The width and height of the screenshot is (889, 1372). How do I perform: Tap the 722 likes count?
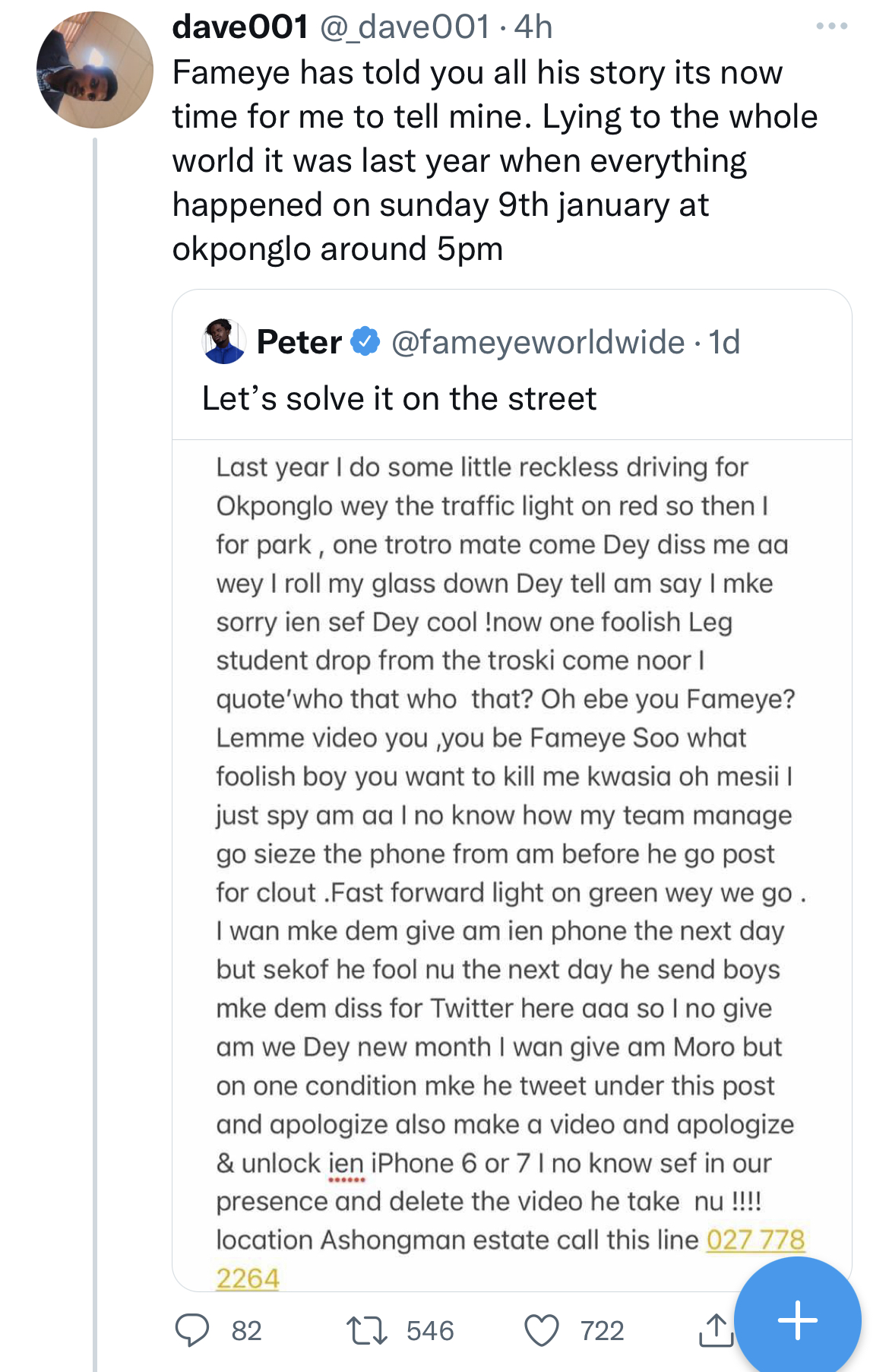click(x=602, y=1331)
